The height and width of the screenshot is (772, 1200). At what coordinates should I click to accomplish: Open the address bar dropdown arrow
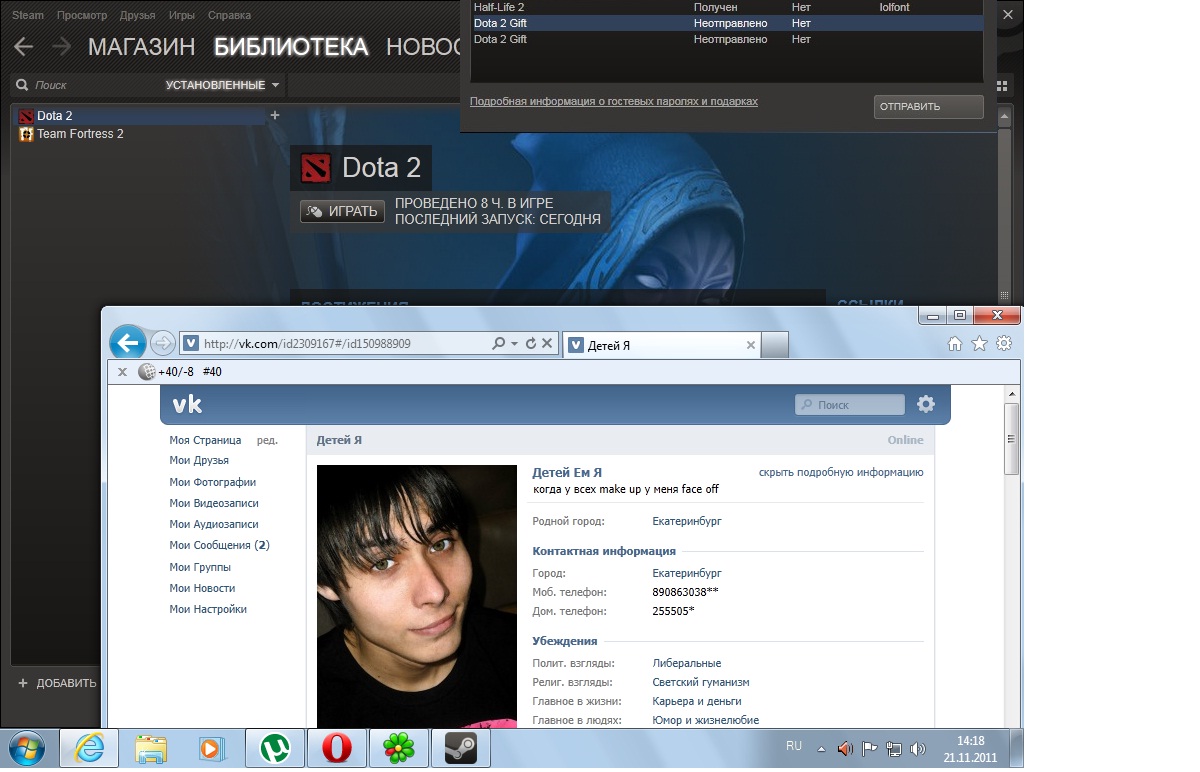[x=515, y=343]
